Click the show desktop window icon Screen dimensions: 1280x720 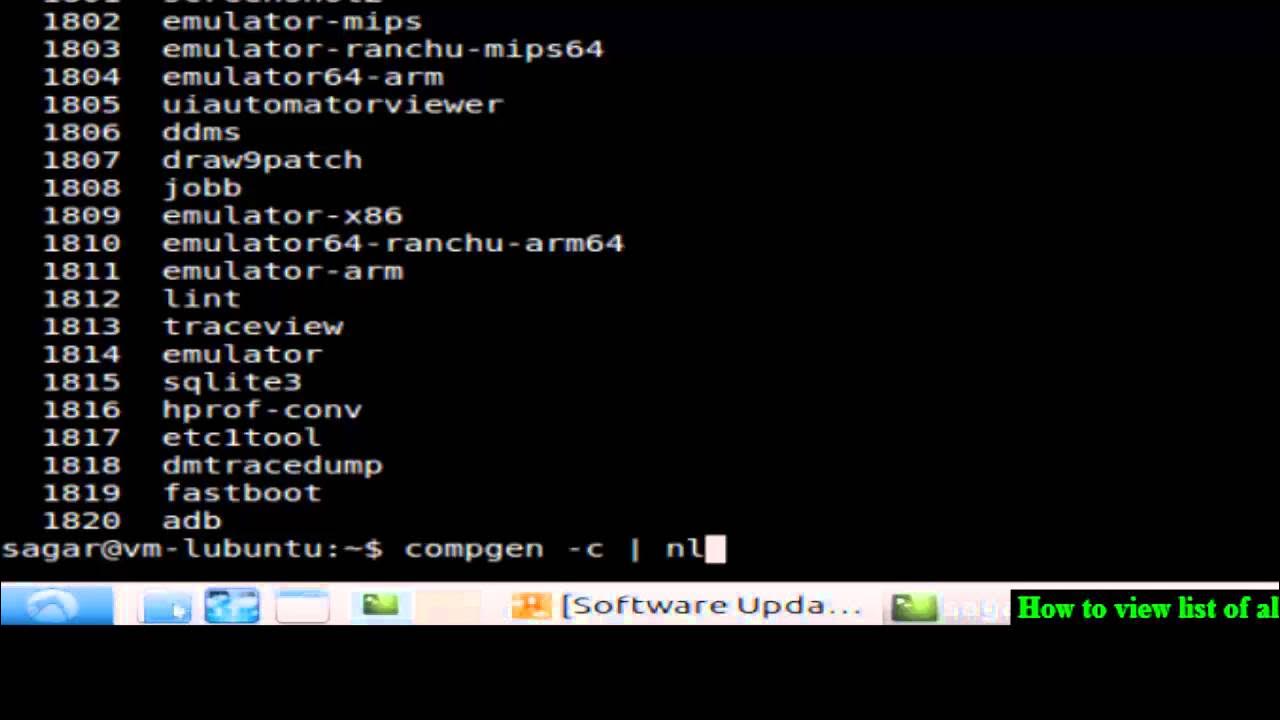(302, 606)
